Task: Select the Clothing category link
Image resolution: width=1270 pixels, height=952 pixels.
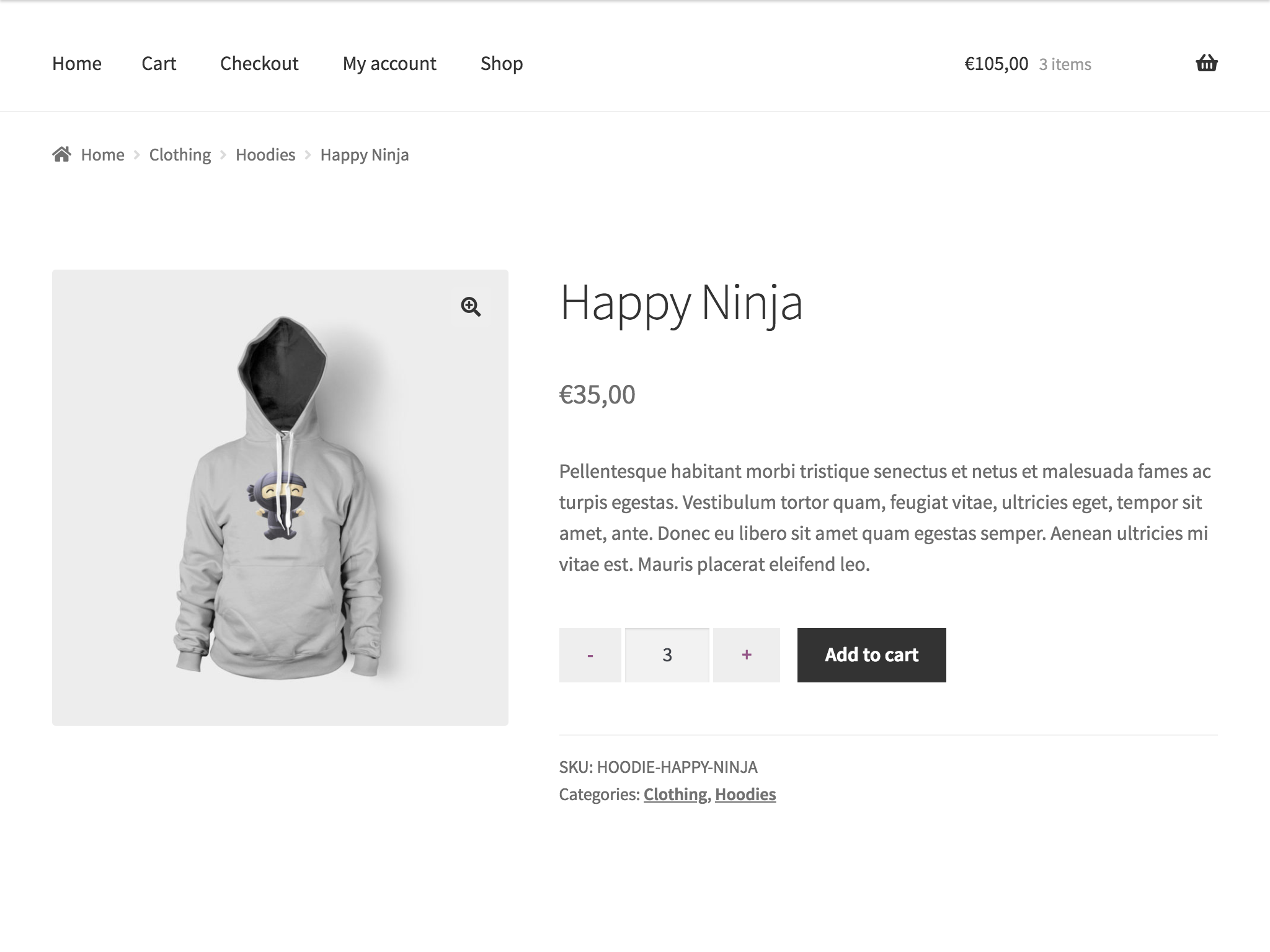Action: click(x=675, y=795)
